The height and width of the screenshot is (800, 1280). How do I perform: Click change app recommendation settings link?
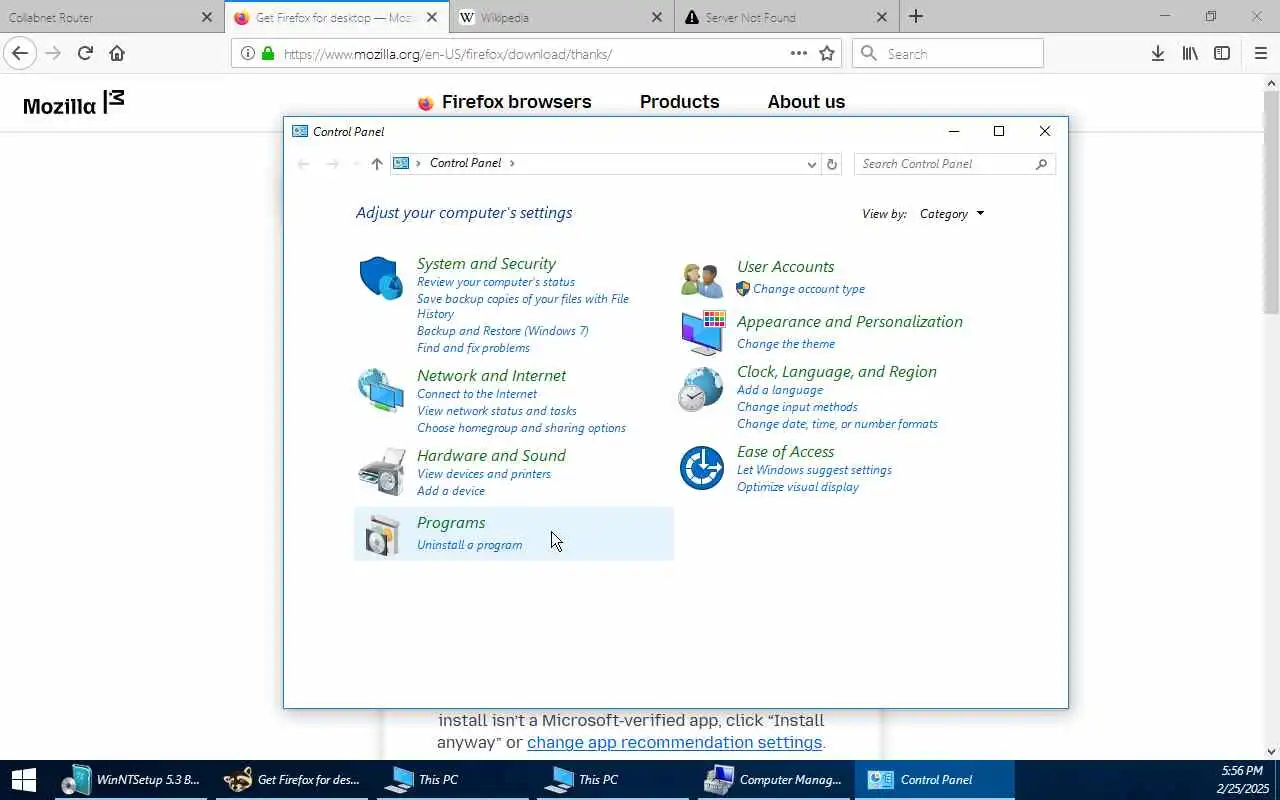pyautogui.click(x=674, y=742)
